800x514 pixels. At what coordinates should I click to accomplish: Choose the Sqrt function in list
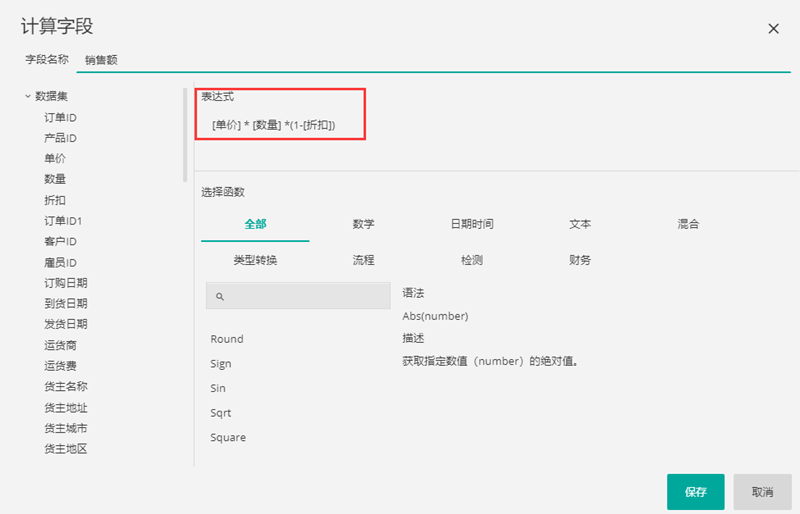coord(221,413)
